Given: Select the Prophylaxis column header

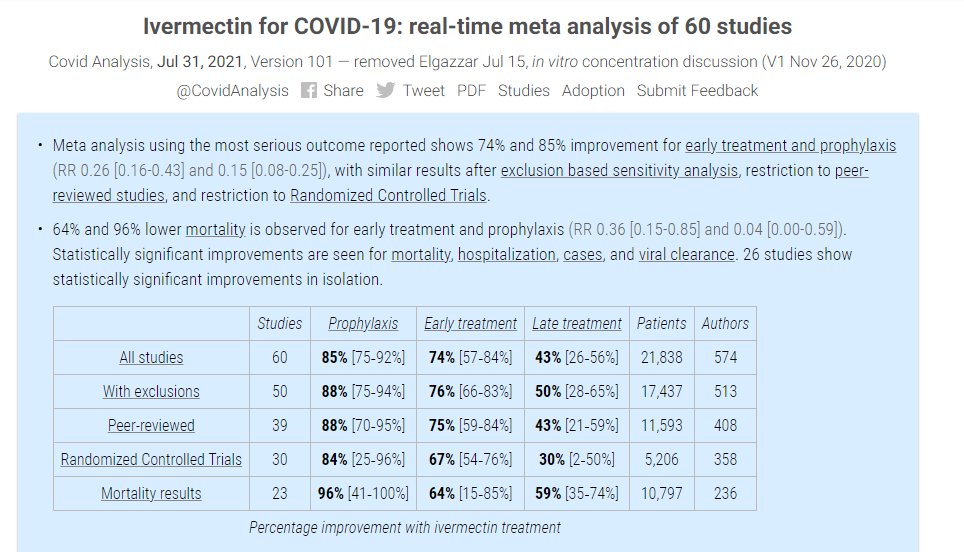Looking at the screenshot, I should point(363,323).
